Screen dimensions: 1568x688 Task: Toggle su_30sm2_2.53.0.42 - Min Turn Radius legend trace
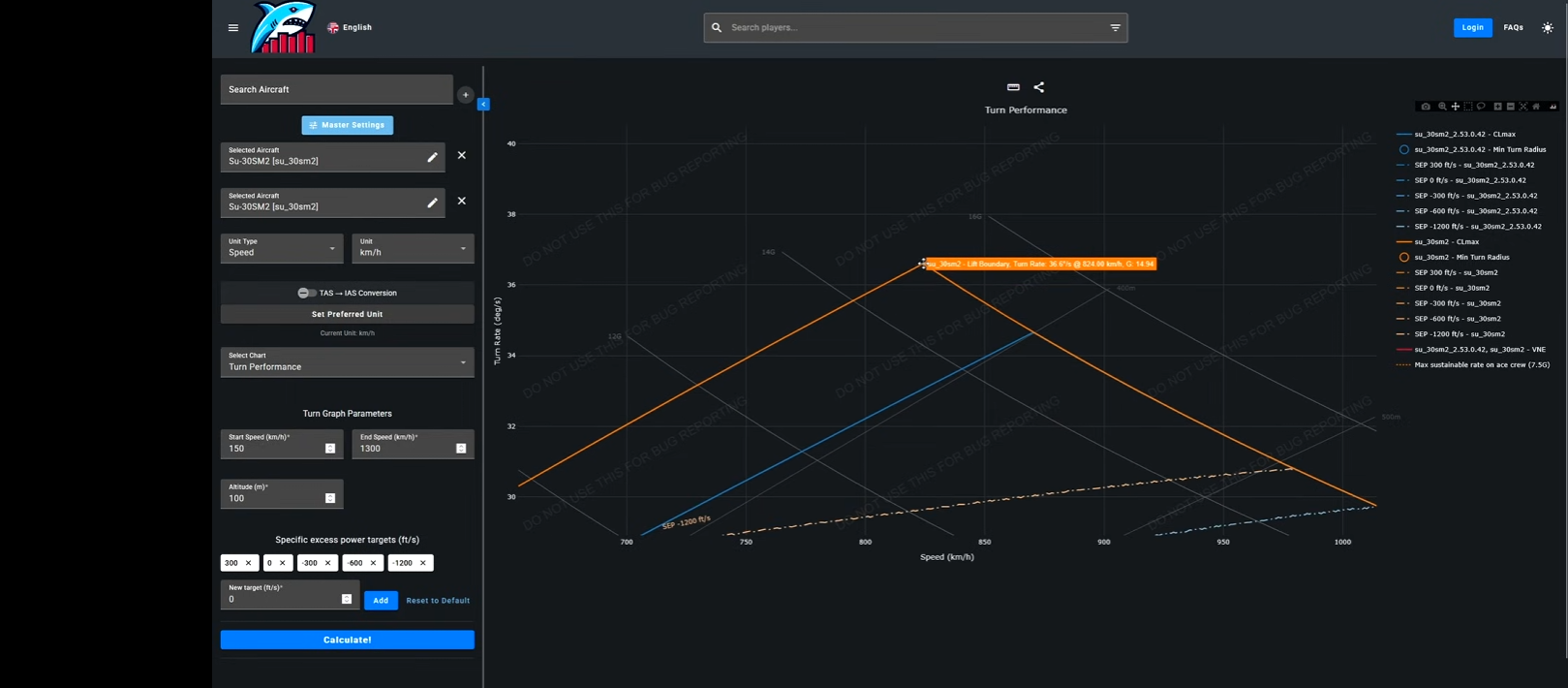point(1471,149)
